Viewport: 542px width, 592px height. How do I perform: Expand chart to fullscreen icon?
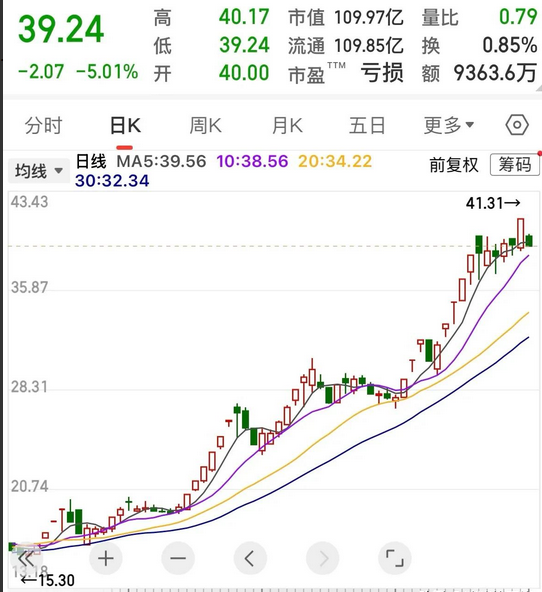point(394,558)
